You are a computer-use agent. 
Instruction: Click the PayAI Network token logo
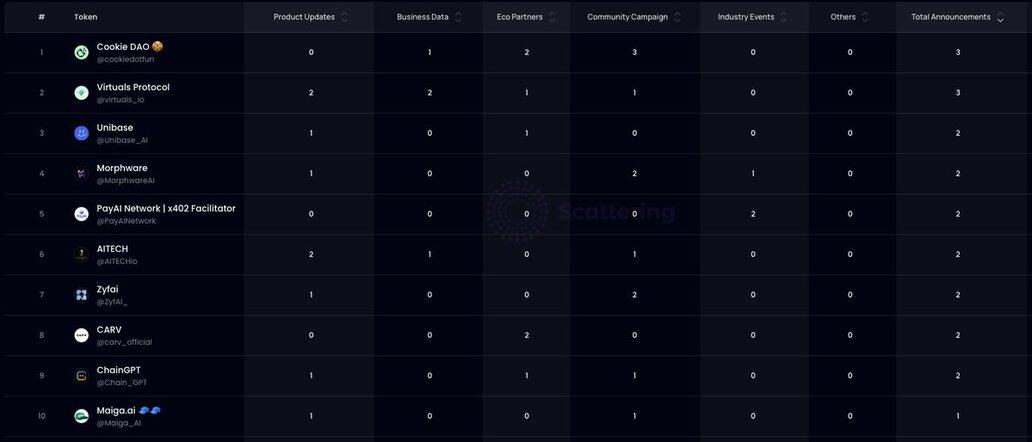click(x=81, y=214)
